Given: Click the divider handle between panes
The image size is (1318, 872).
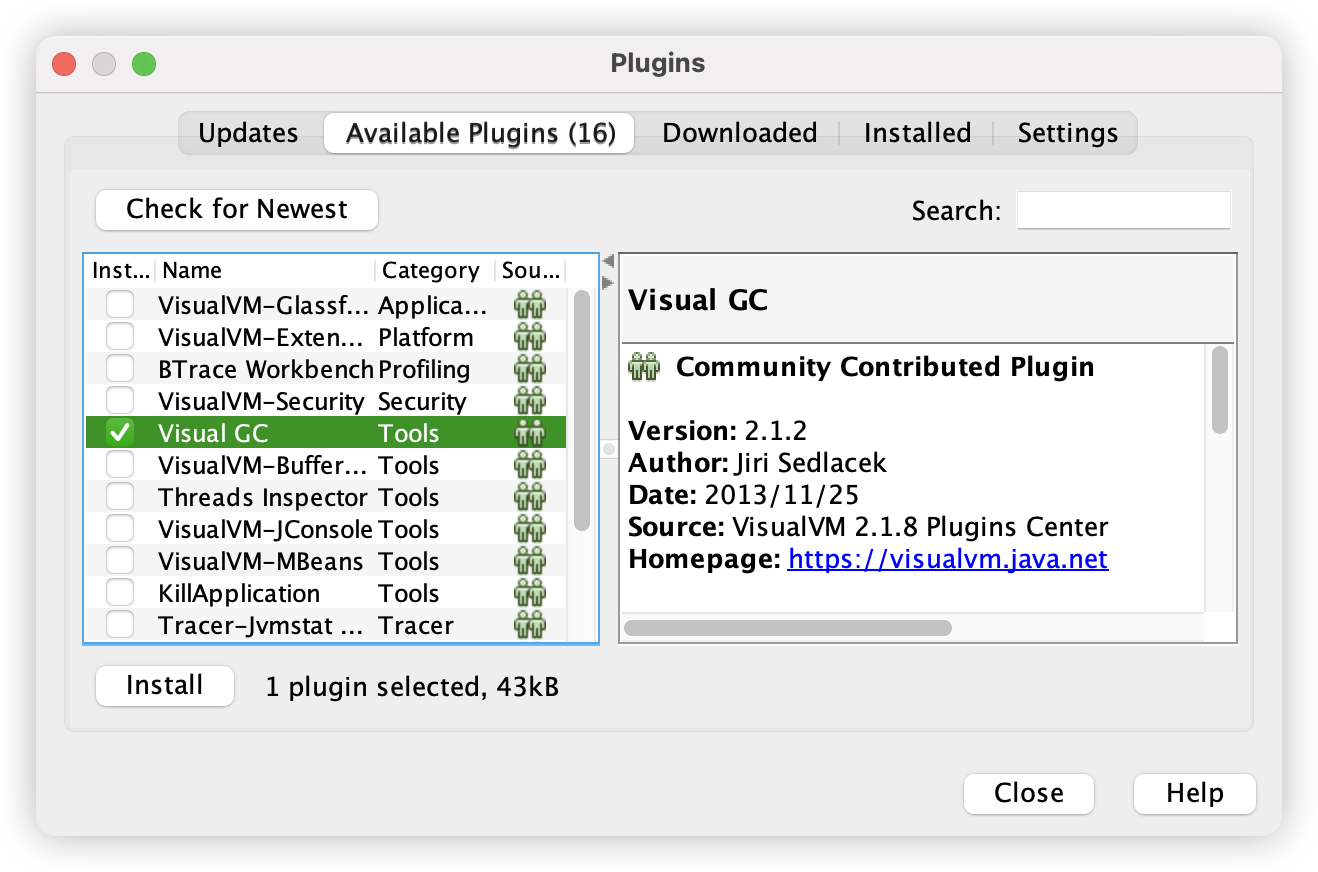Looking at the screenshot, I should click(608, 450).
